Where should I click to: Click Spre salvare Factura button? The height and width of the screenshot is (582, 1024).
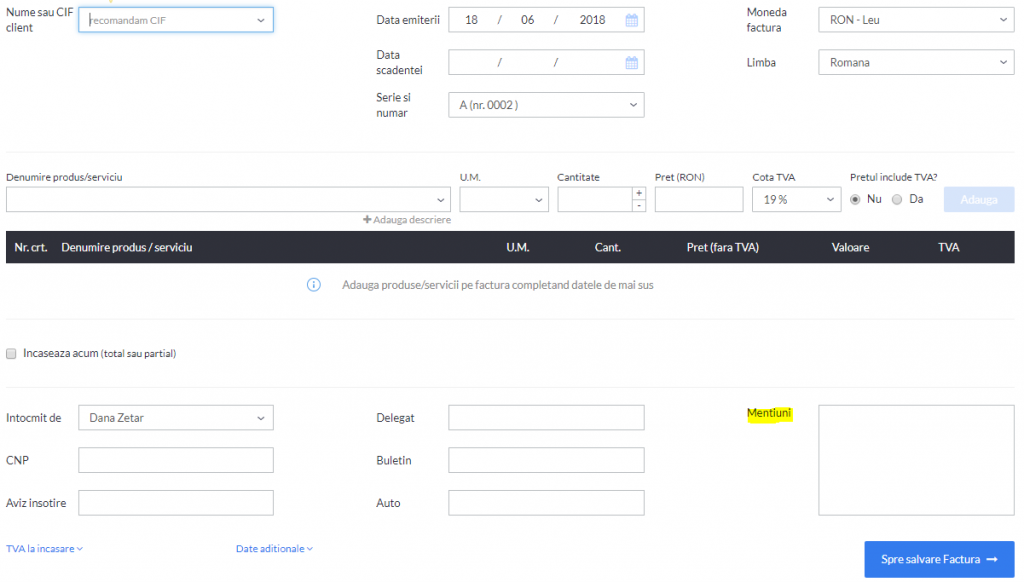point(939,559)
